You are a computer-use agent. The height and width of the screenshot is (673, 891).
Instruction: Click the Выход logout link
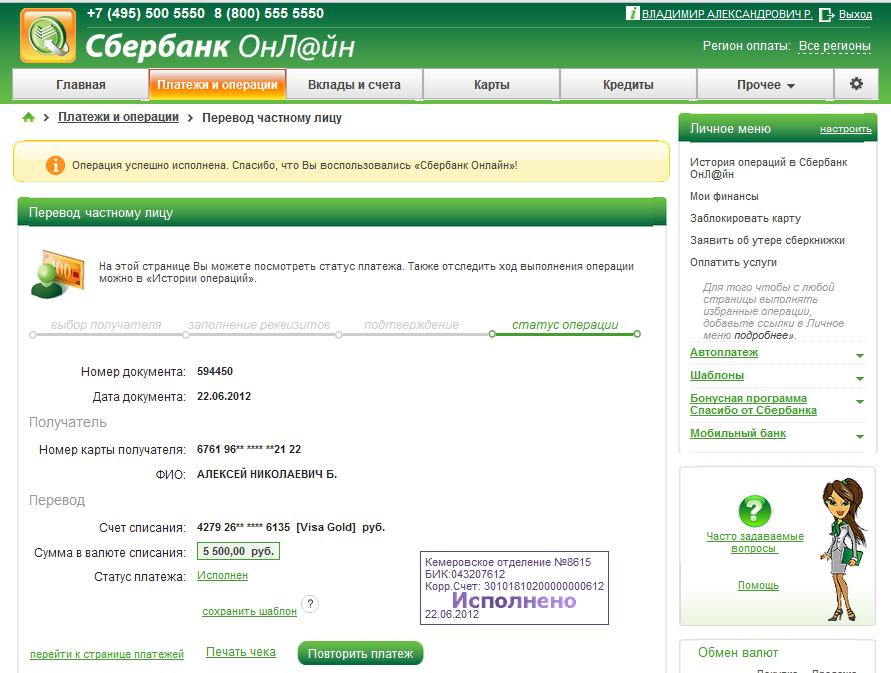855,14
